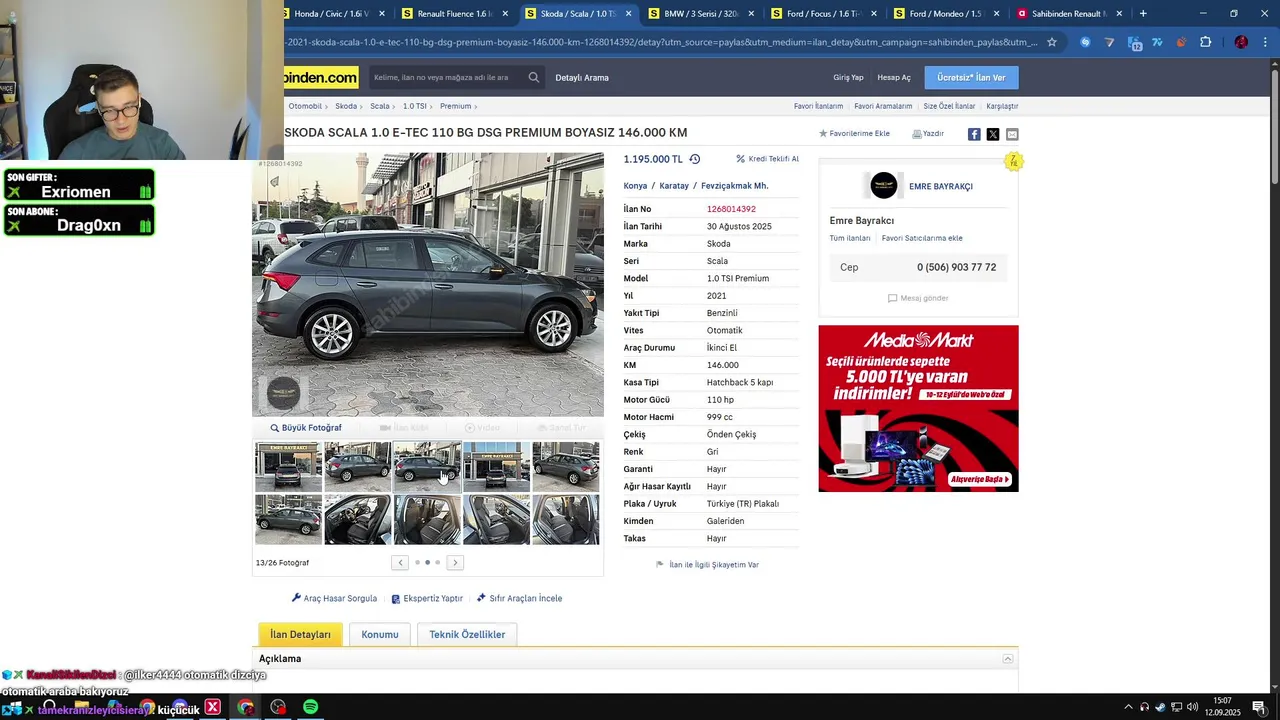Click Ücretsiz İlan Ver button
1280x720 pixels.
pos(971,77)
